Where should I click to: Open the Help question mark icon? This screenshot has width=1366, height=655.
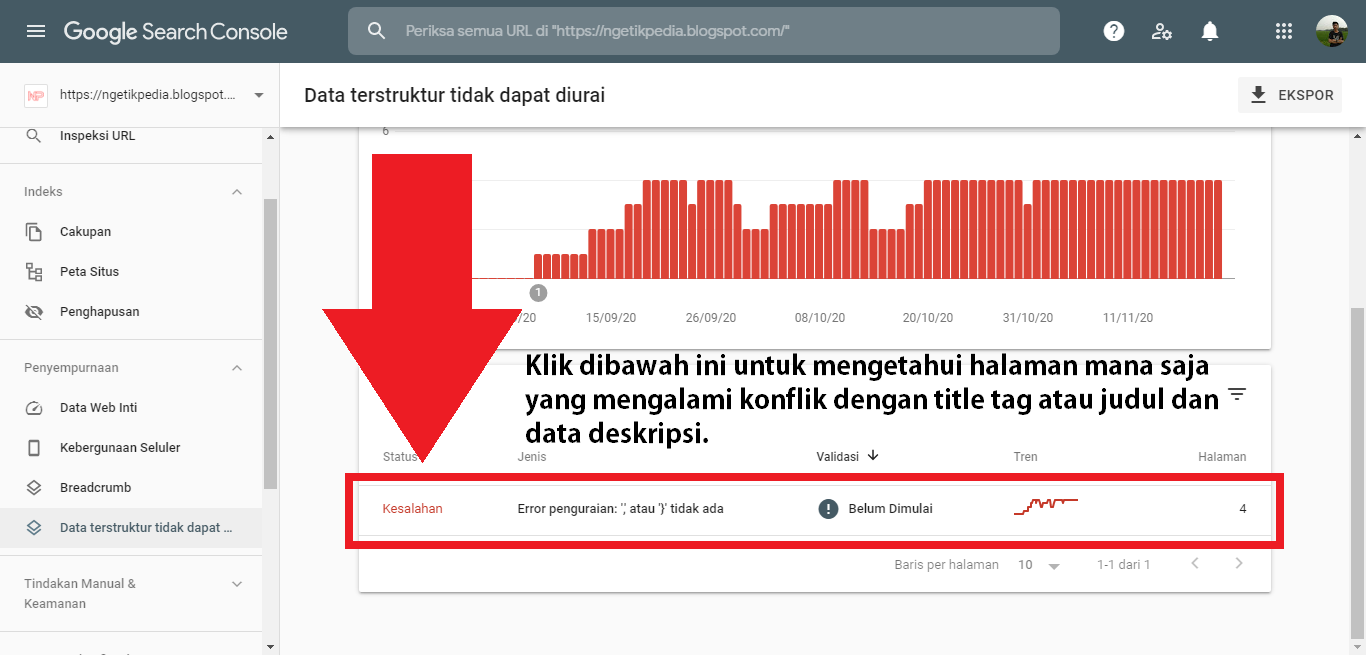coord(1114,31)
